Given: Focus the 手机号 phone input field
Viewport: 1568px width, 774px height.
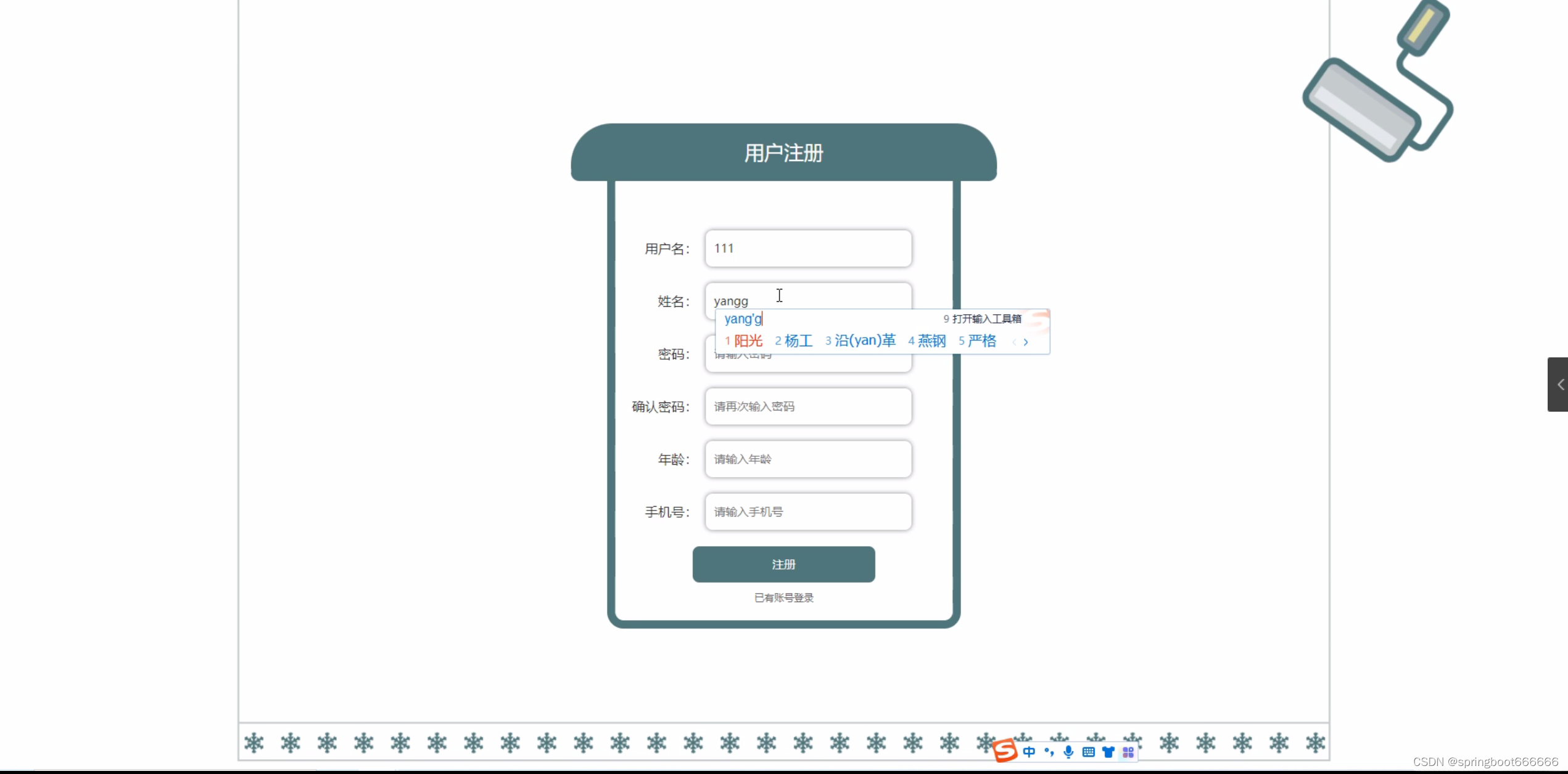Looking at the screenshot, I should point(808,512).
